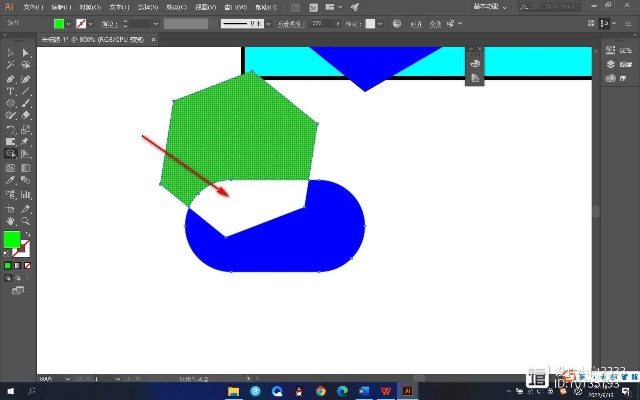640x400 pixels.
Task: Reset to default fill and stroke
Action: click(x=6, y=254)
